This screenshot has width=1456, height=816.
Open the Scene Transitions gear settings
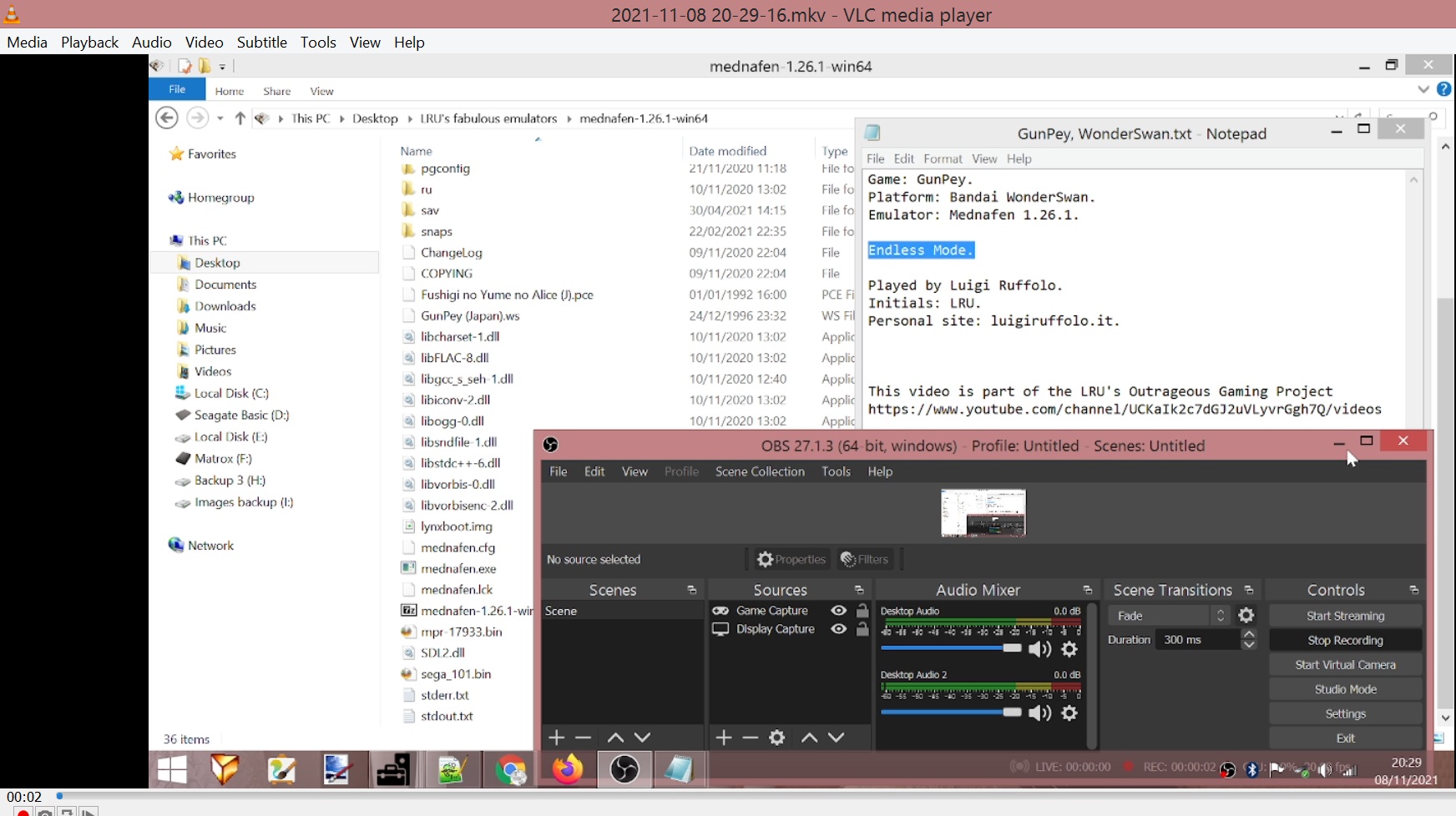[x=1246, y=616]
